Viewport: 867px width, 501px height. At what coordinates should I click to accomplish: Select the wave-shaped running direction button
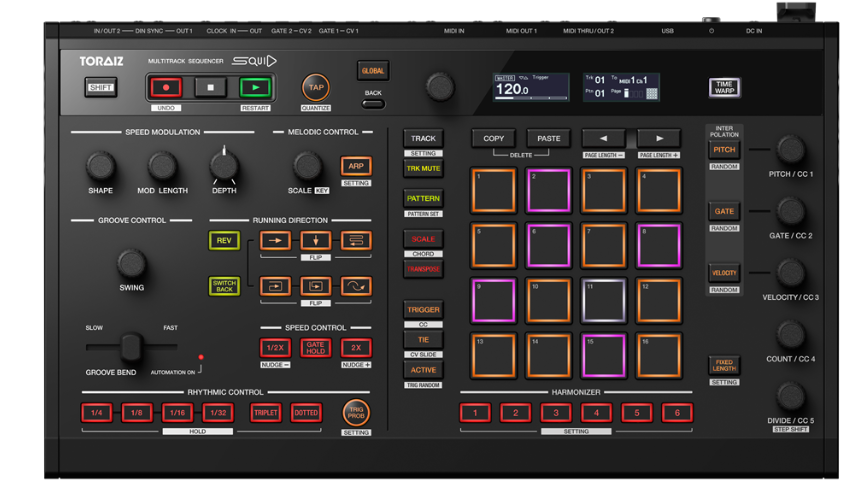(355, 286)
